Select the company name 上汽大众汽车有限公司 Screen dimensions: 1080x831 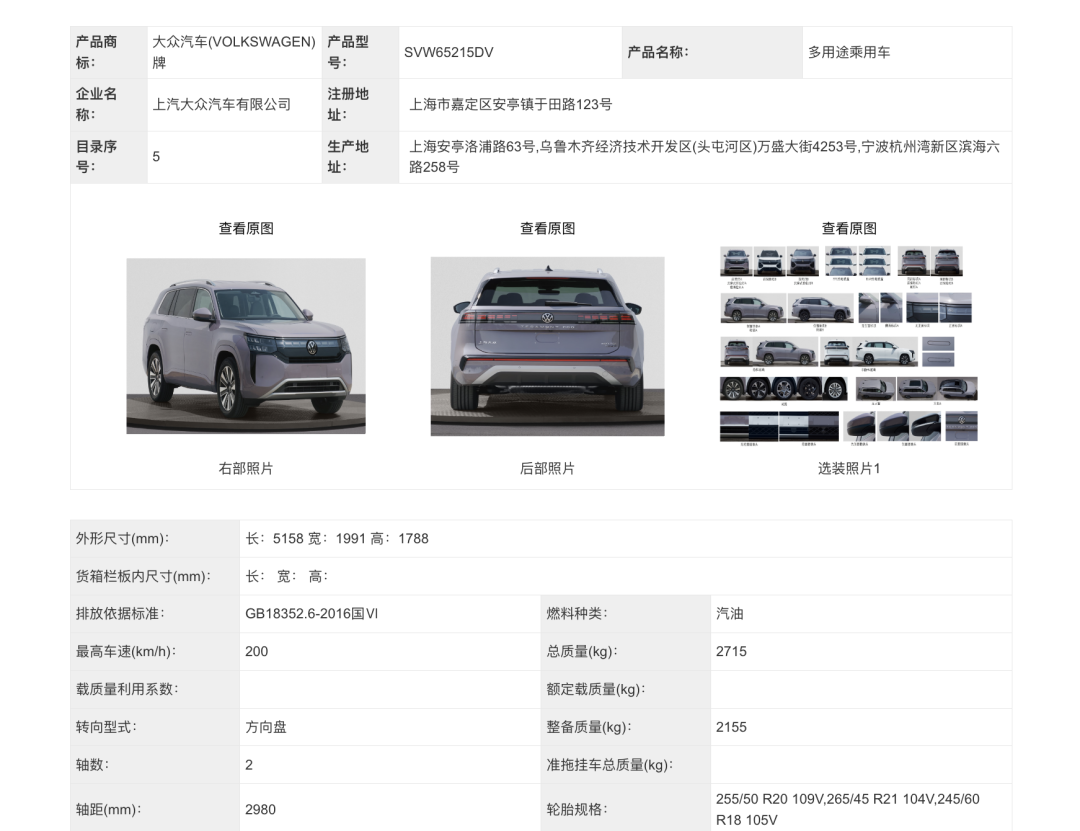[222, 105]
